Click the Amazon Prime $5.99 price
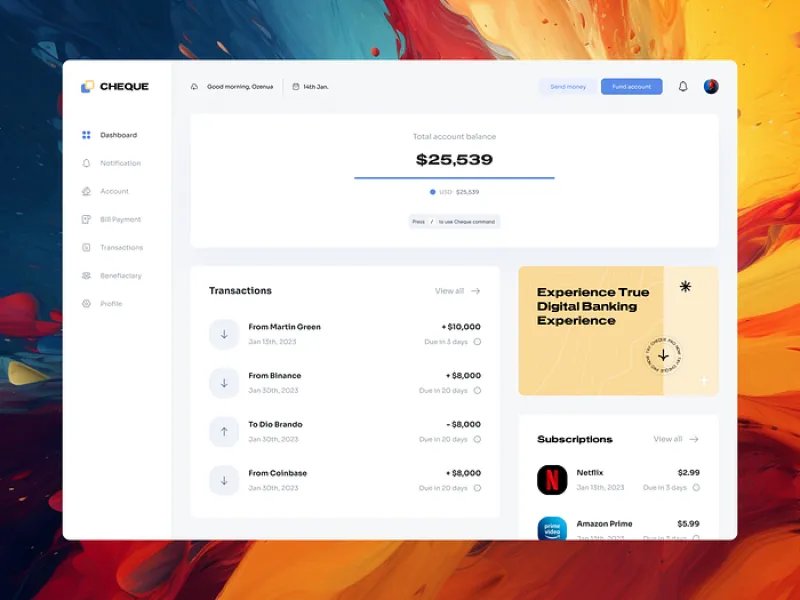 [689, 524]
